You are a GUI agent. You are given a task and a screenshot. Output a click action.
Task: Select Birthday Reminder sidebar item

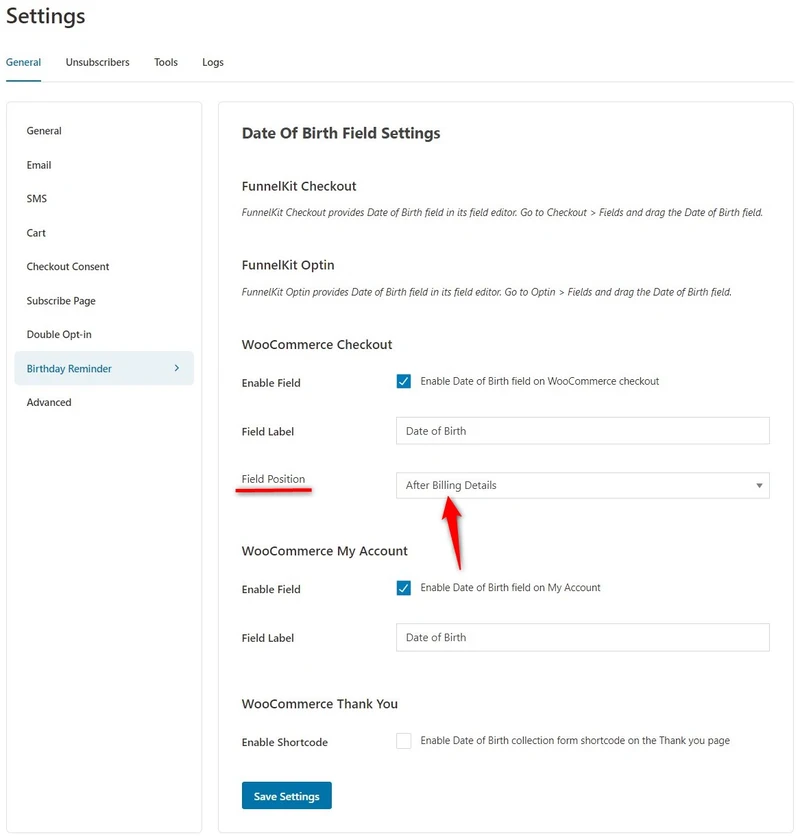104,368
